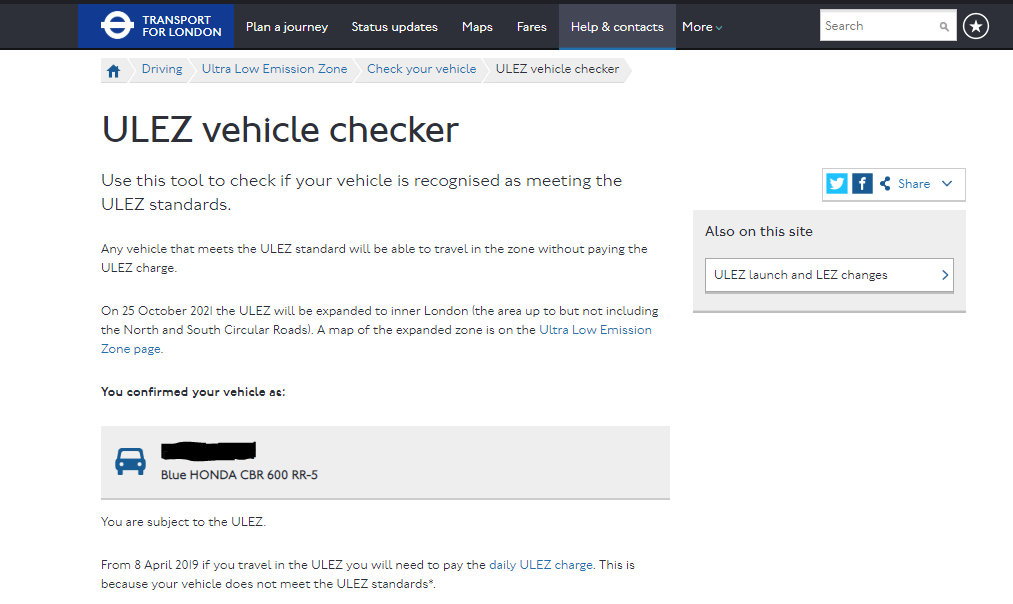The height and width of the screenshot is (604, 1013).
Task: Select Status updates in navigation bar
Action: pos(394,27)
